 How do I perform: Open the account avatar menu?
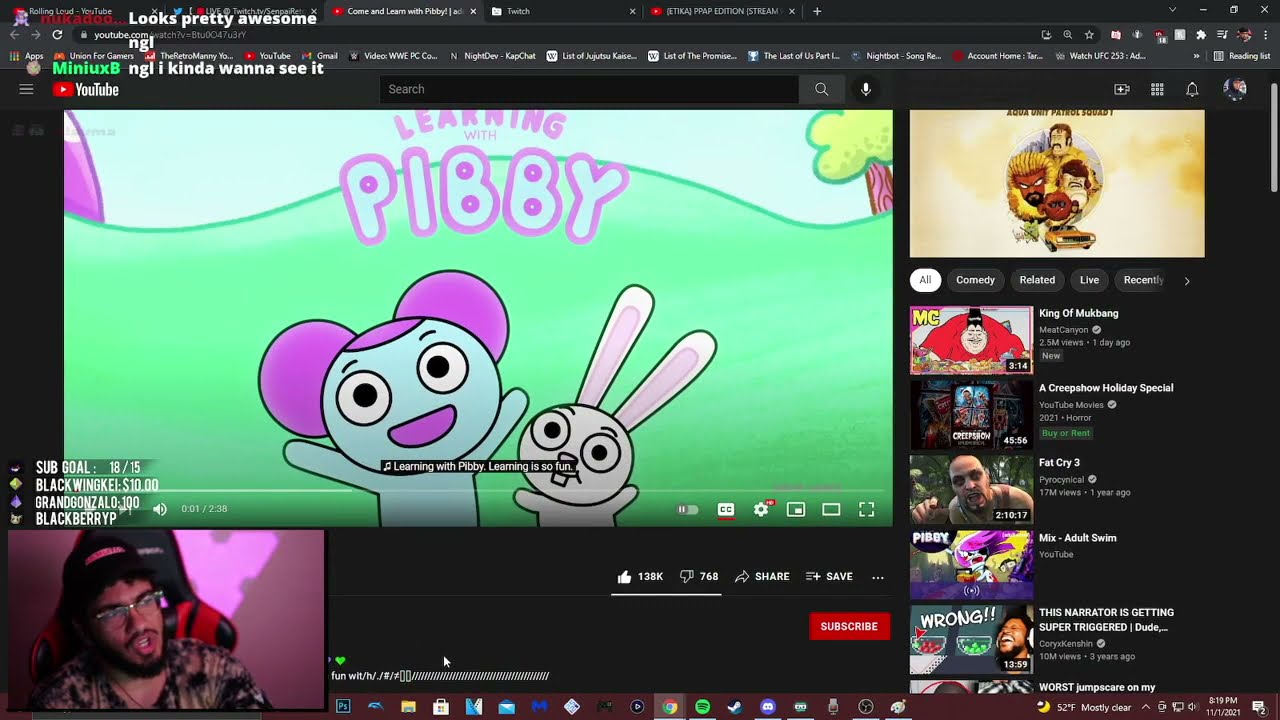click(x=1235, y=89)
